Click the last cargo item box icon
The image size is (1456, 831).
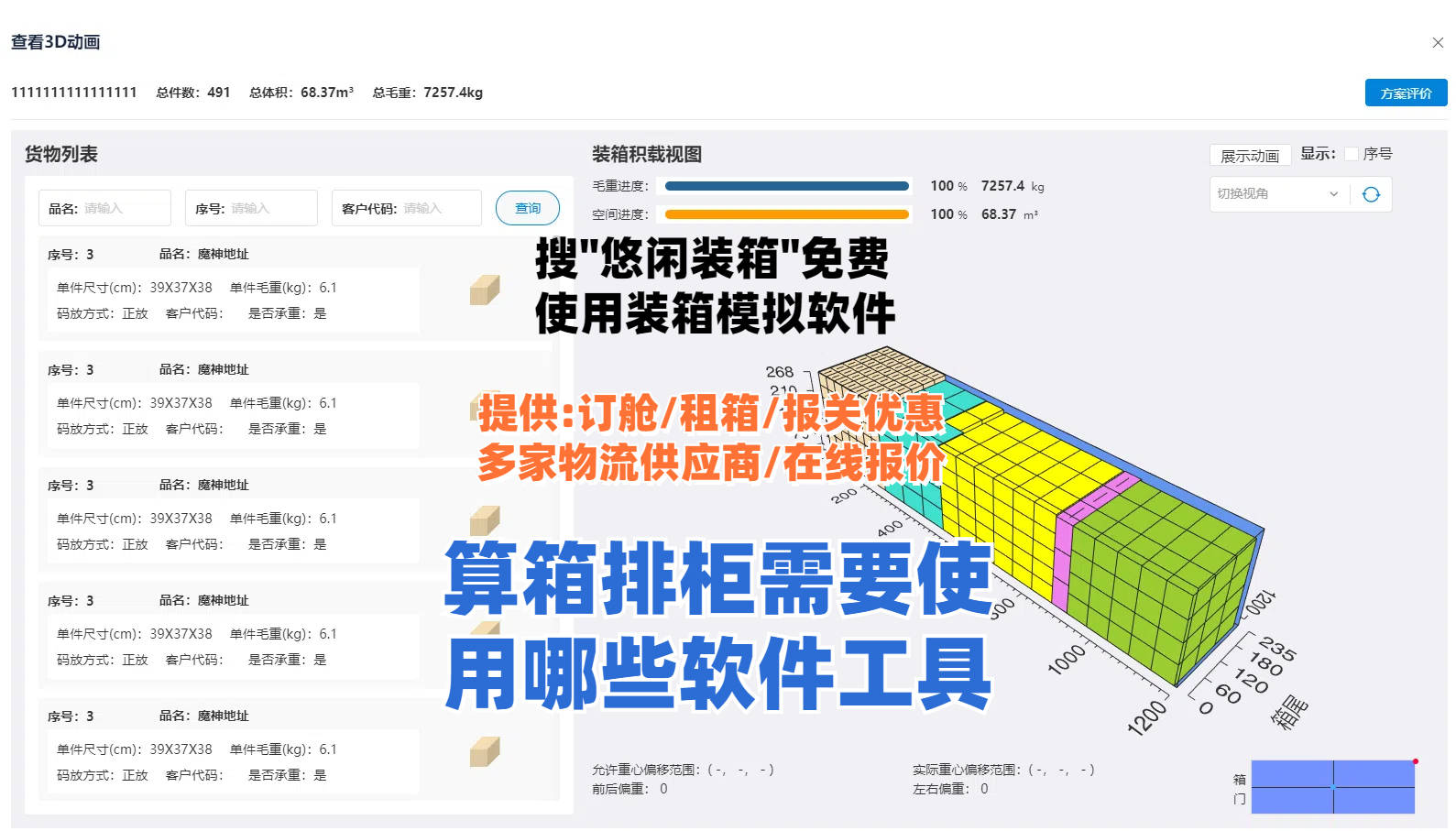[485, 752]
